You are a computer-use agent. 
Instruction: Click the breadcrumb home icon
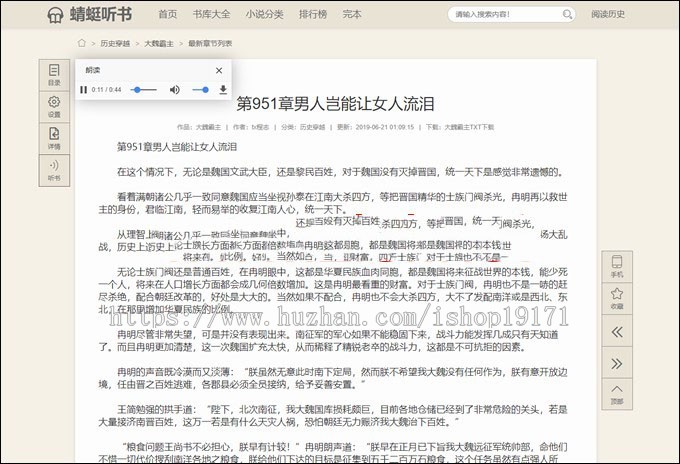click(82, 43)
